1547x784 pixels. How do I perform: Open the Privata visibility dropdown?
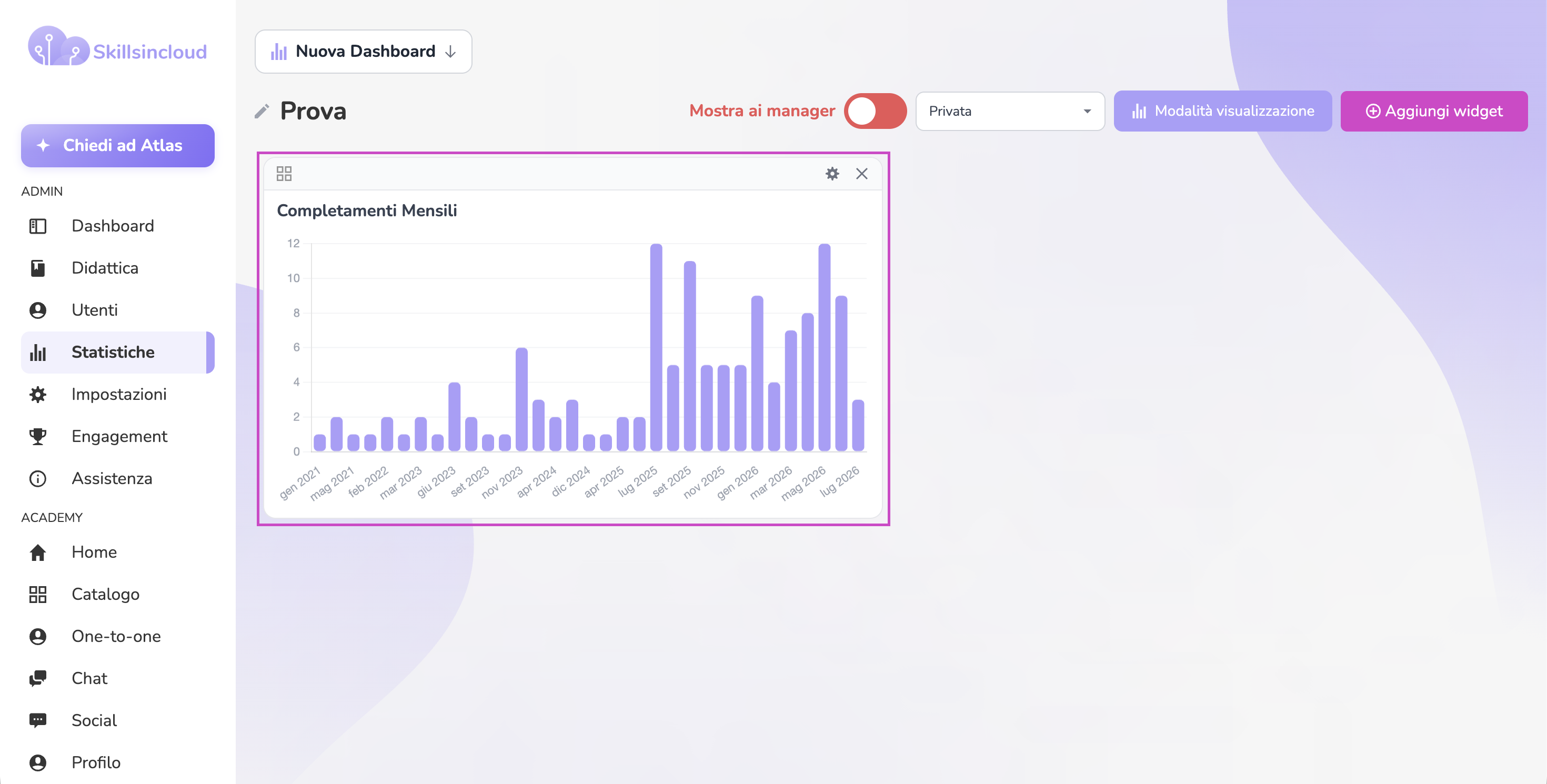click(1010, 111)
